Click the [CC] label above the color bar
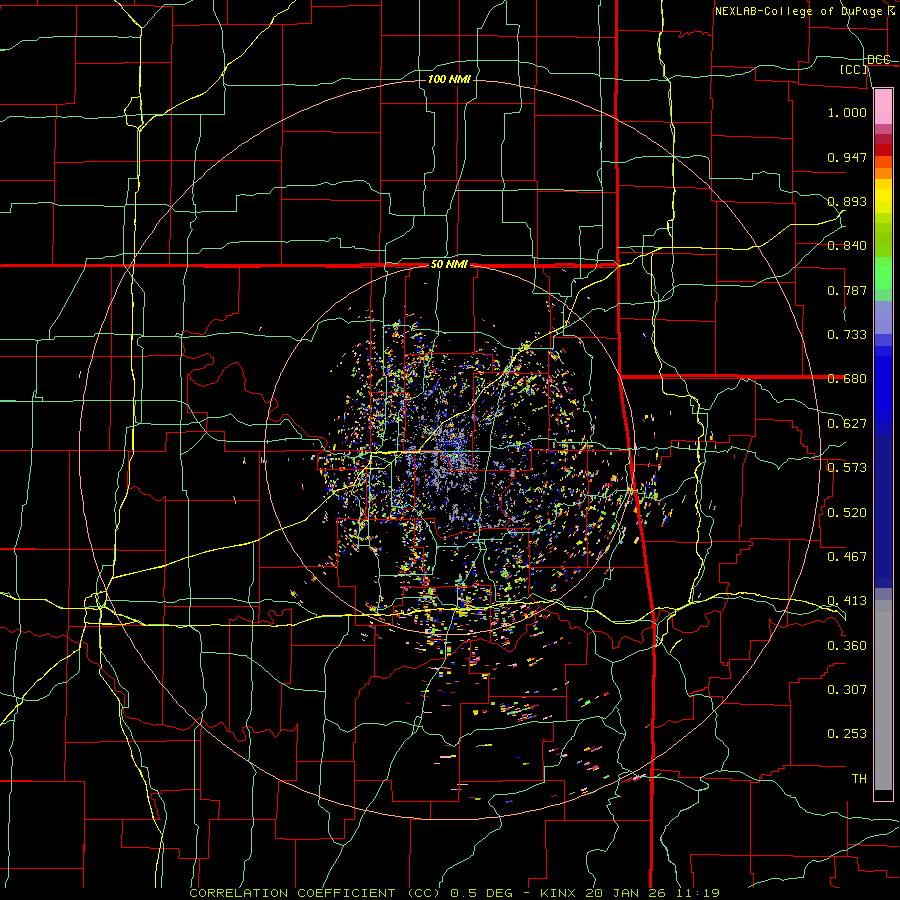 (x=854, y=69)
